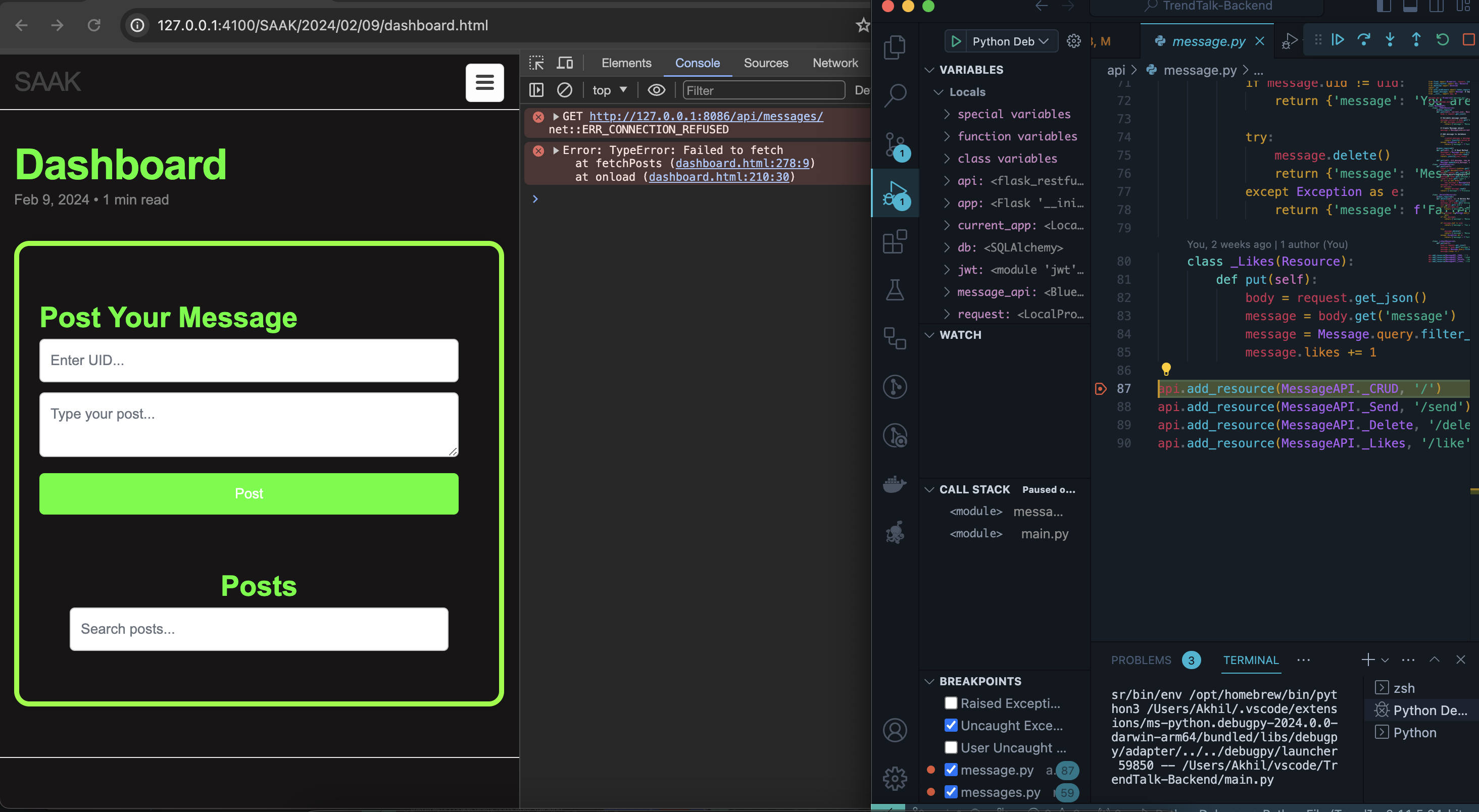Create live expression eye icon
This screenshot has height=812, width=1479.
pos(656,90)
